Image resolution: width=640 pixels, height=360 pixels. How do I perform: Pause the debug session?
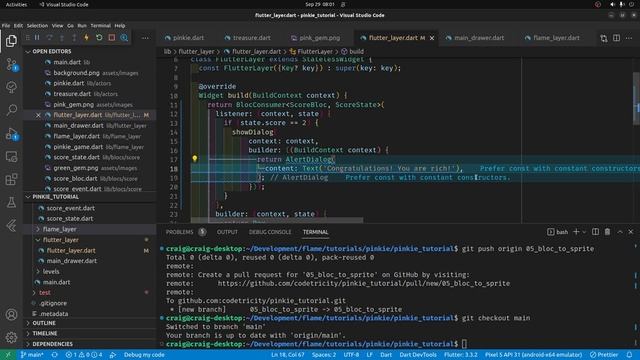coord(37,38)
